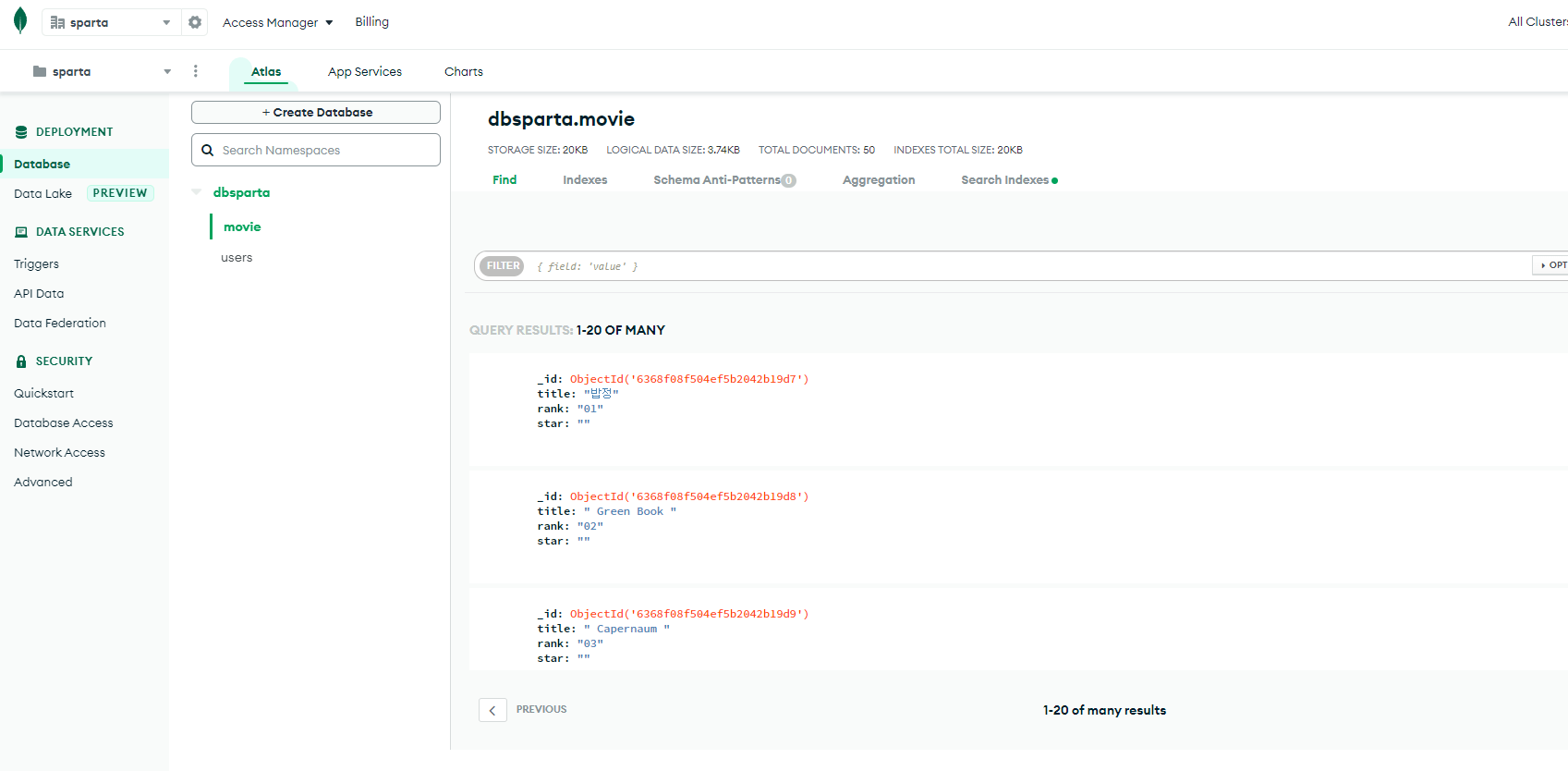This screenshot has width=1568, height=771.
Task: Click the Logical Data Size: 3.74KB stat
Action: [673, 150]
